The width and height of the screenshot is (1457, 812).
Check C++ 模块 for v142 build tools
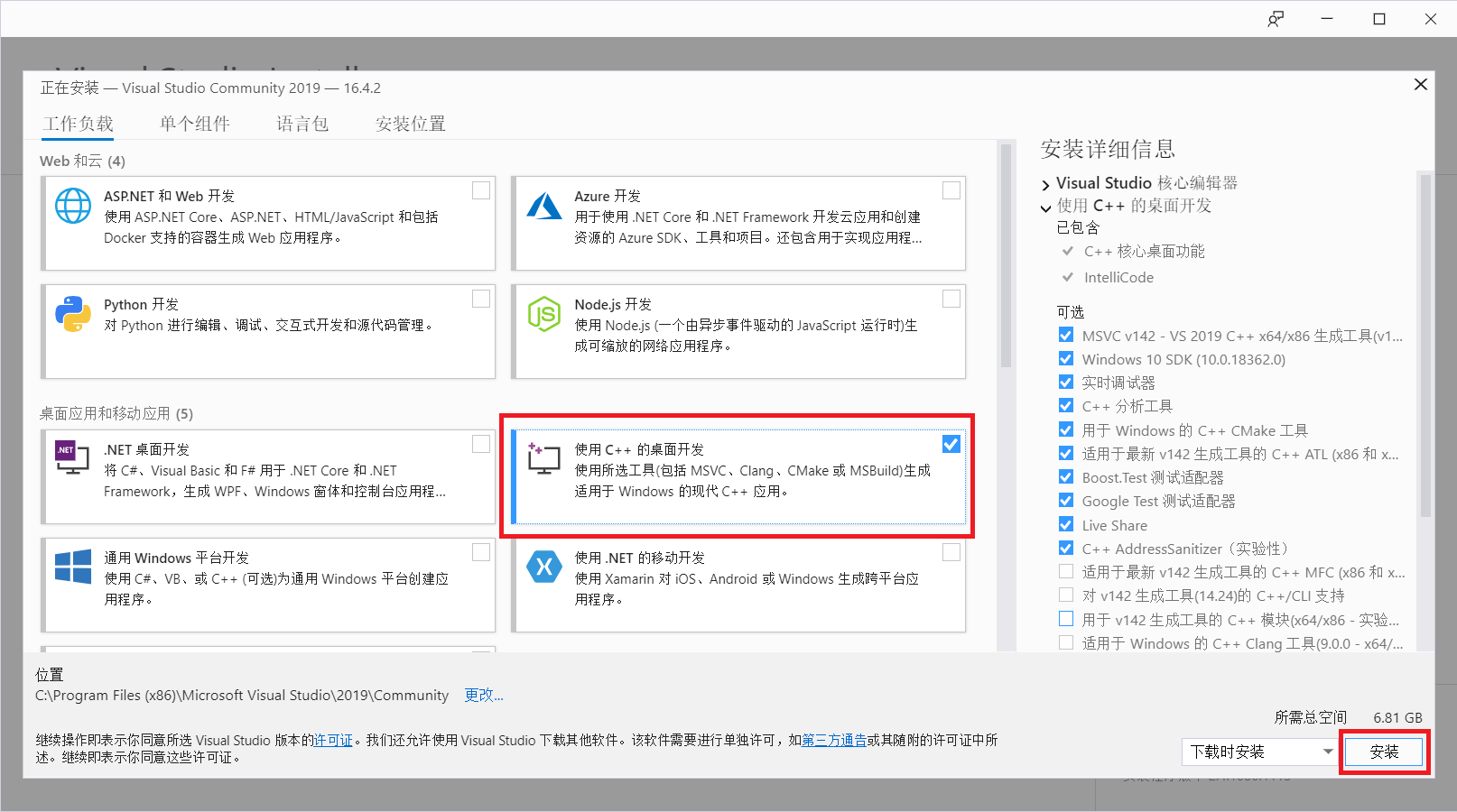(1066, 619)
